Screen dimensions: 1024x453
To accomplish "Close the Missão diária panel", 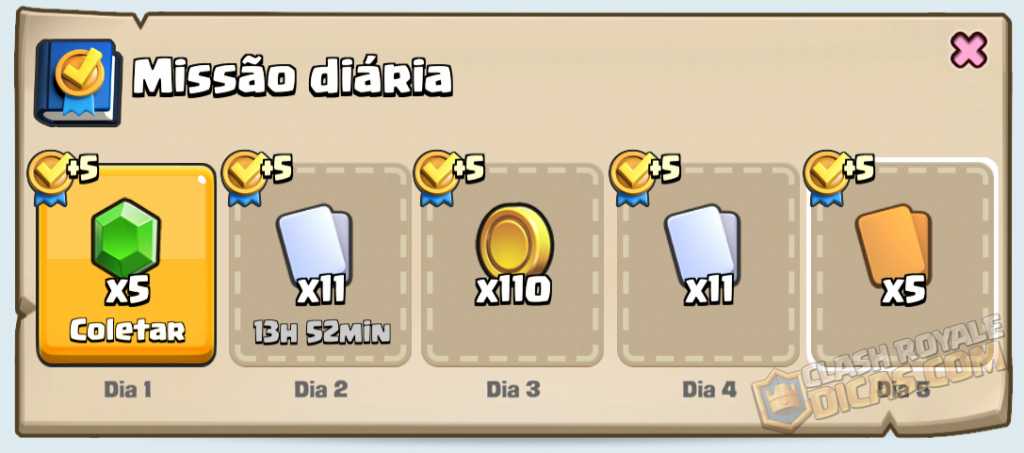I will (968, 50).
